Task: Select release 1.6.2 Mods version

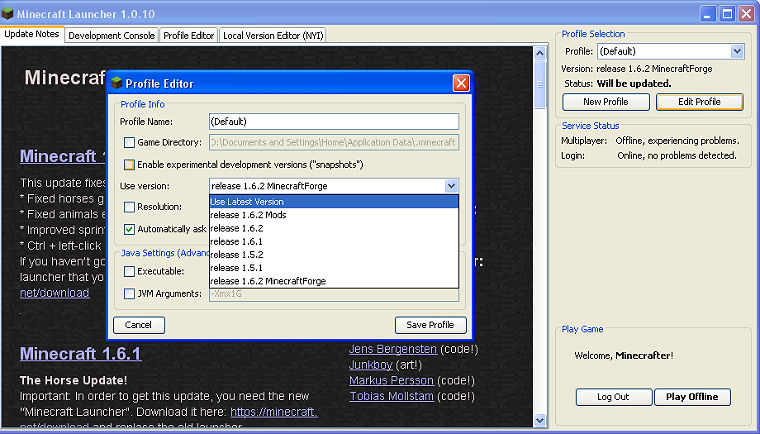Action: point(334,215)
